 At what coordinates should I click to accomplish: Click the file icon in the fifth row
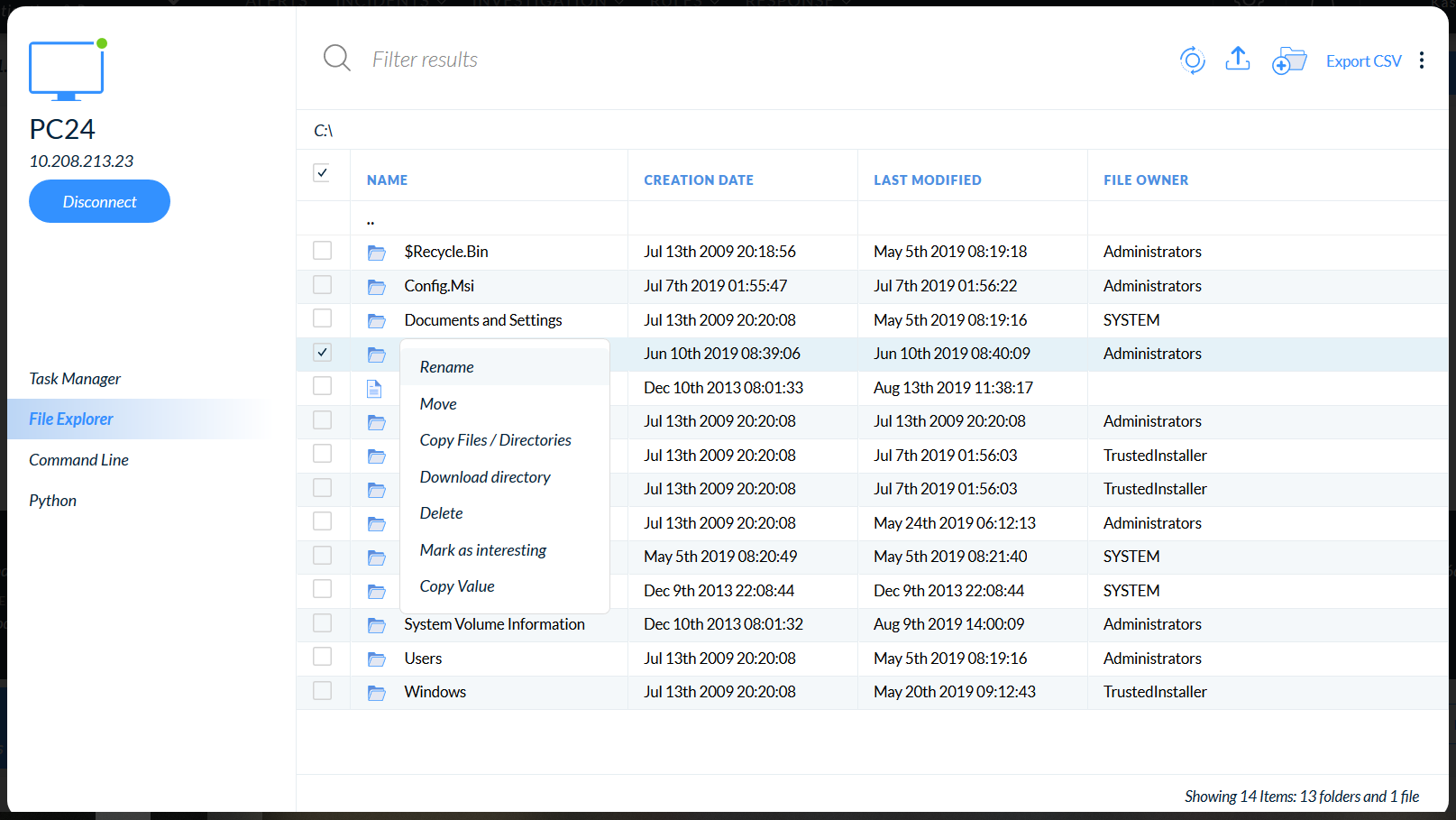click(374, 389)
